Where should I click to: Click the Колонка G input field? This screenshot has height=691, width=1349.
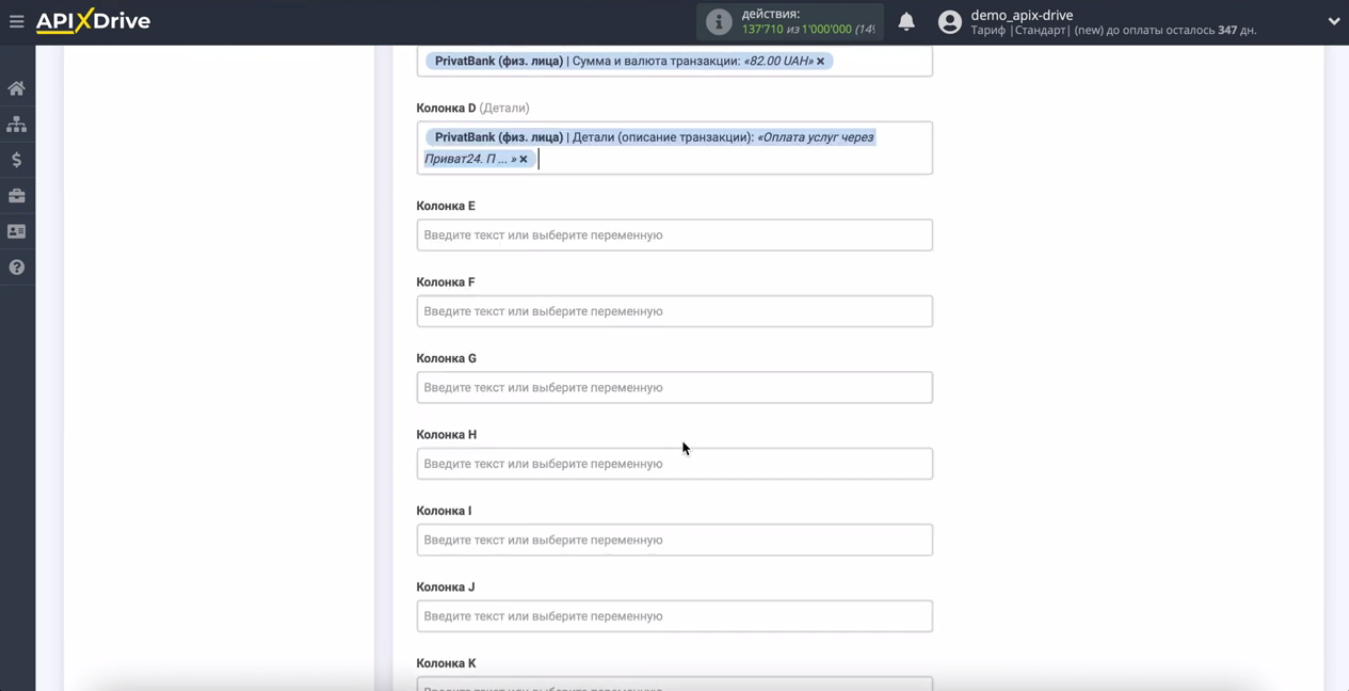pyautogui.click(x=674, y=387)
